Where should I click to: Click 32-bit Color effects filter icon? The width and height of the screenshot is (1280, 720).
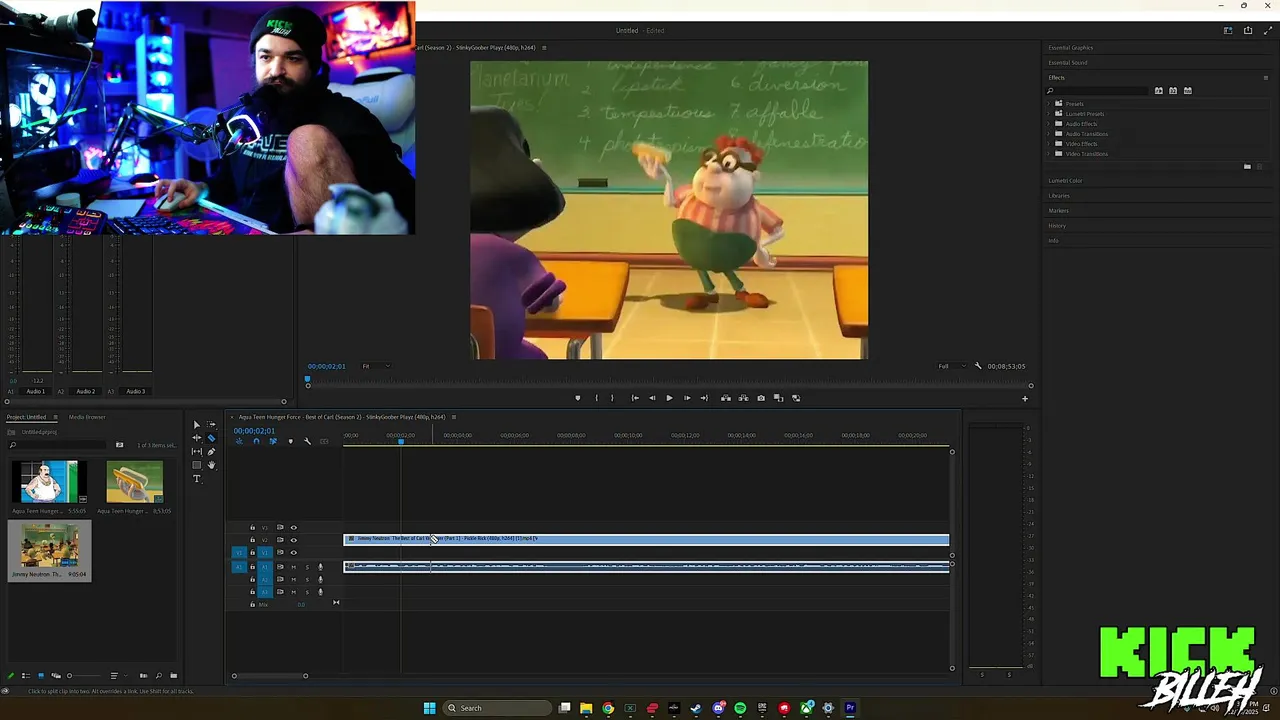1173,91
